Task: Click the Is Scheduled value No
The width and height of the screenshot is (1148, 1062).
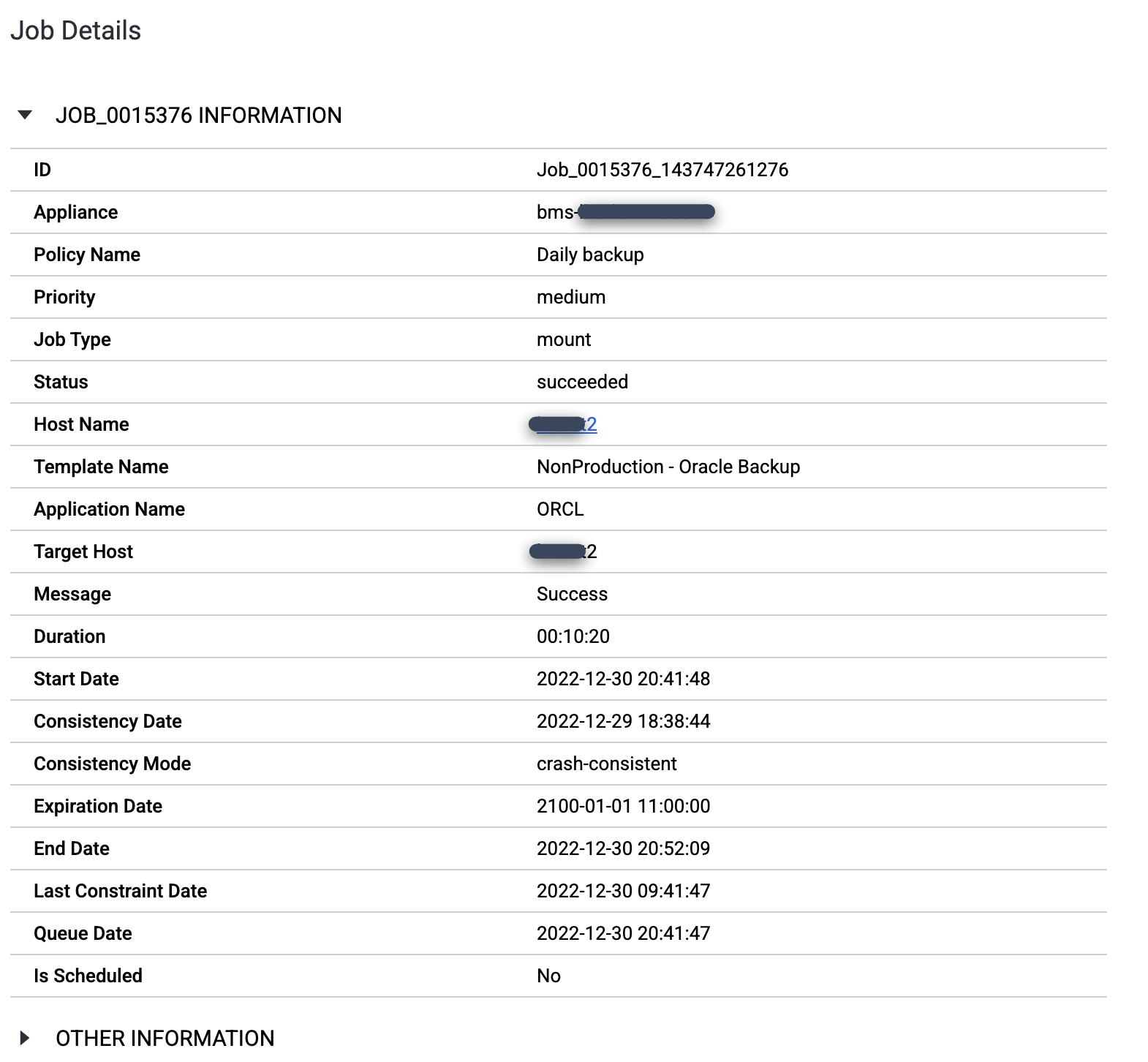Action: coord(548,976)
